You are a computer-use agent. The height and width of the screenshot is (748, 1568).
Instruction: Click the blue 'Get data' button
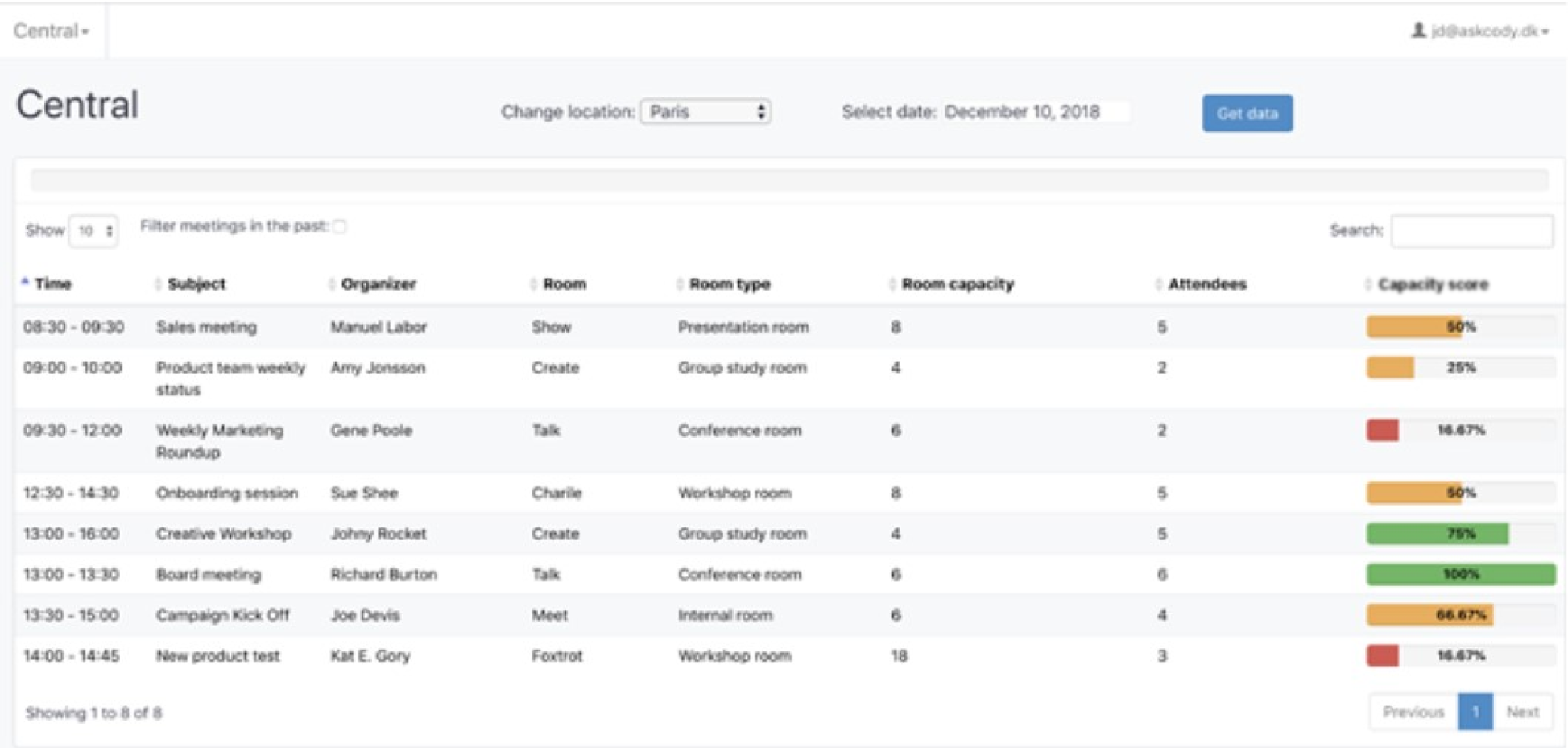pos(1247,113)
